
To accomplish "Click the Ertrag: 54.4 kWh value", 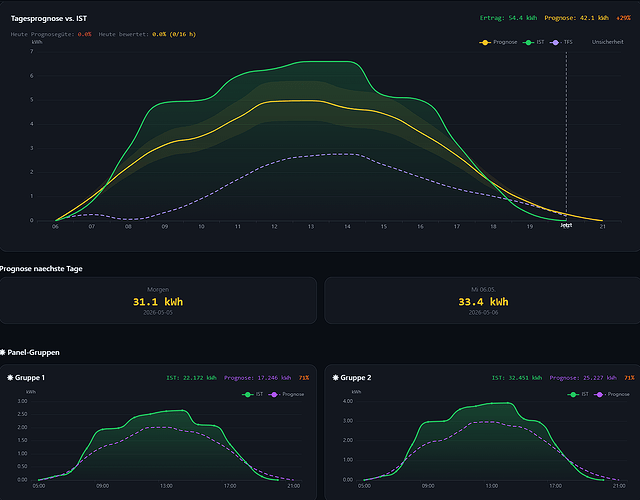I will (x=508, y=18).
